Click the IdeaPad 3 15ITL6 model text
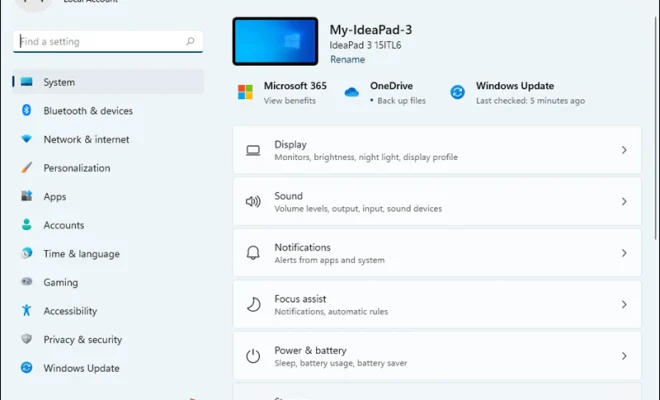 pyautogui.click(x=365, y=45)
